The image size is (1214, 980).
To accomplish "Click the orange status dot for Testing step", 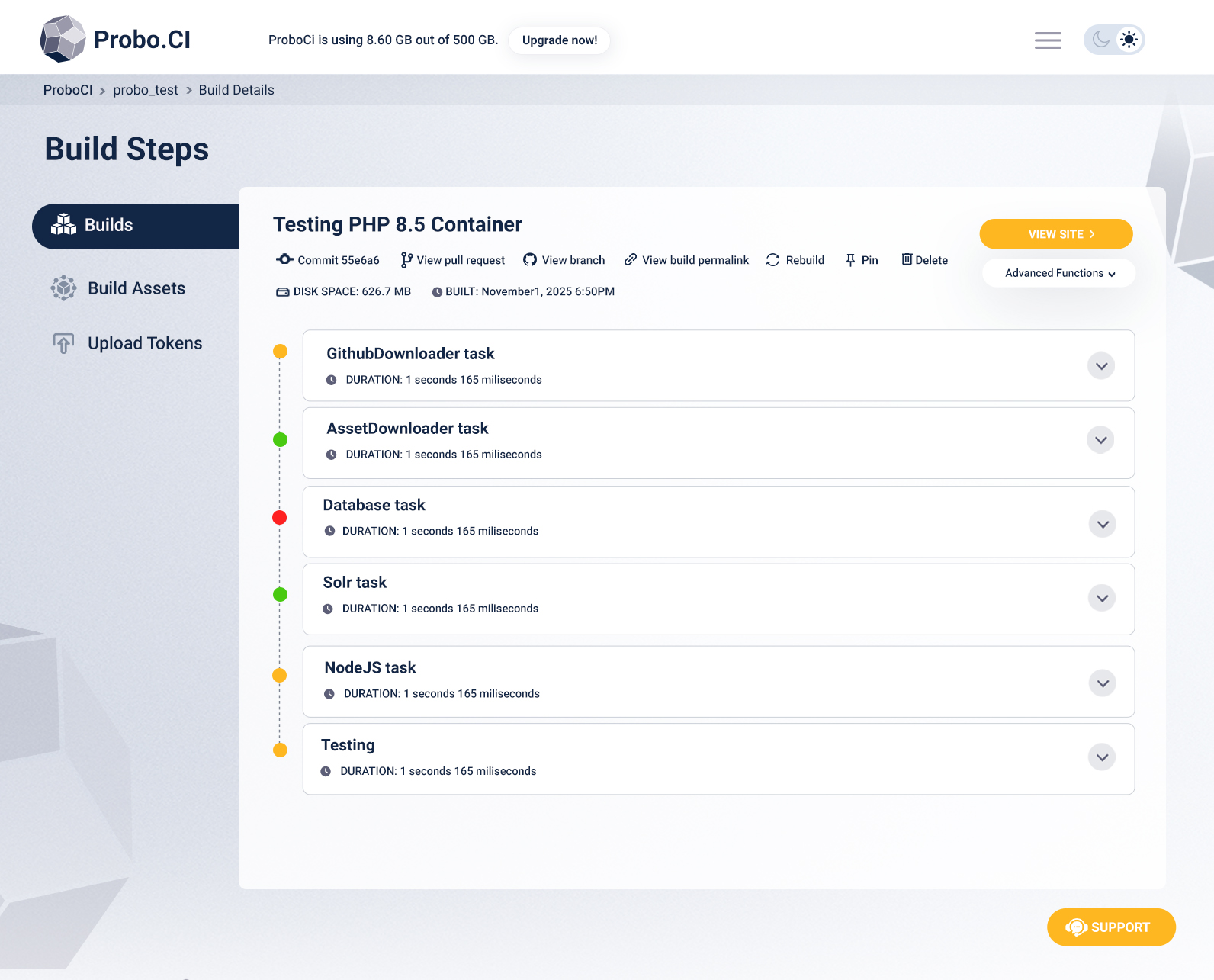I will pos(281,750).
